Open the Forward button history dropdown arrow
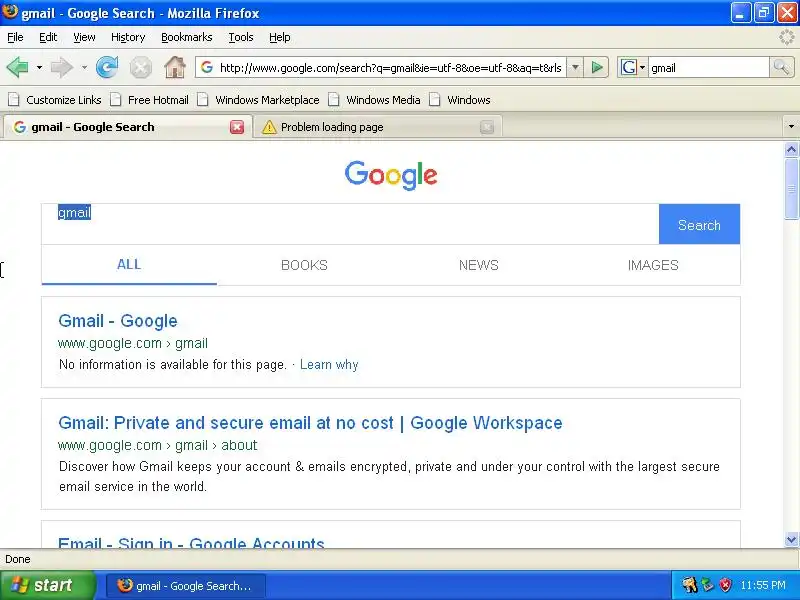The image size is (800, 600). pos(84,67)
